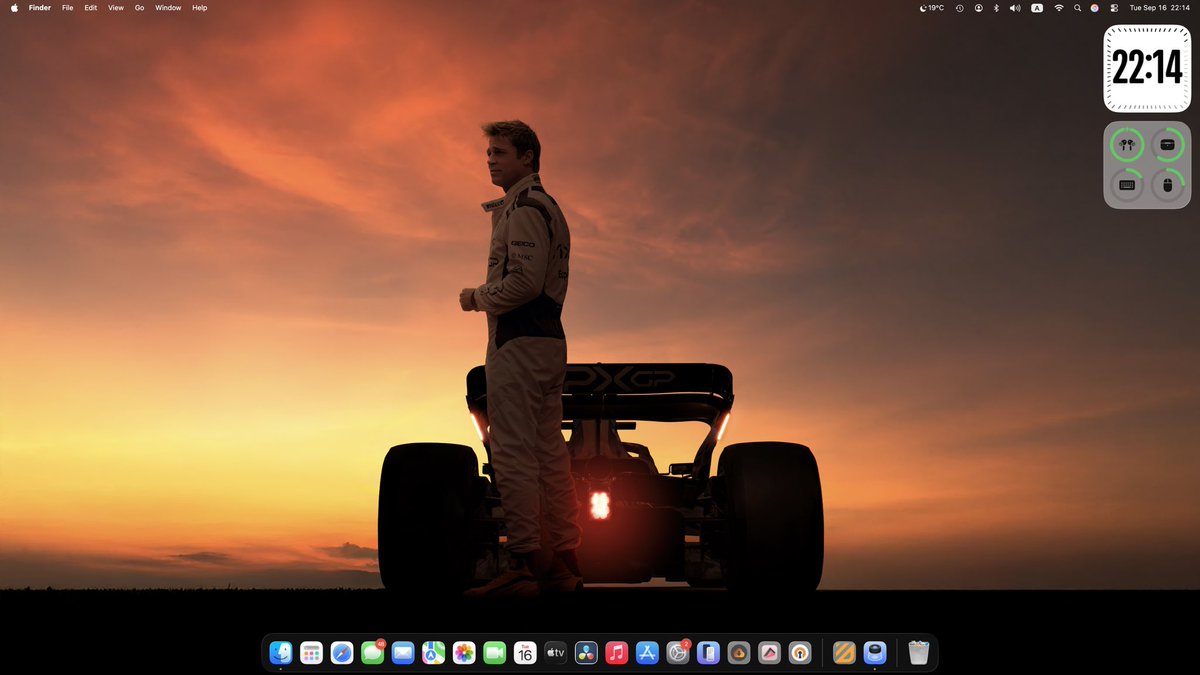
Task: Open the Help menu
Action: click(199, 7)
